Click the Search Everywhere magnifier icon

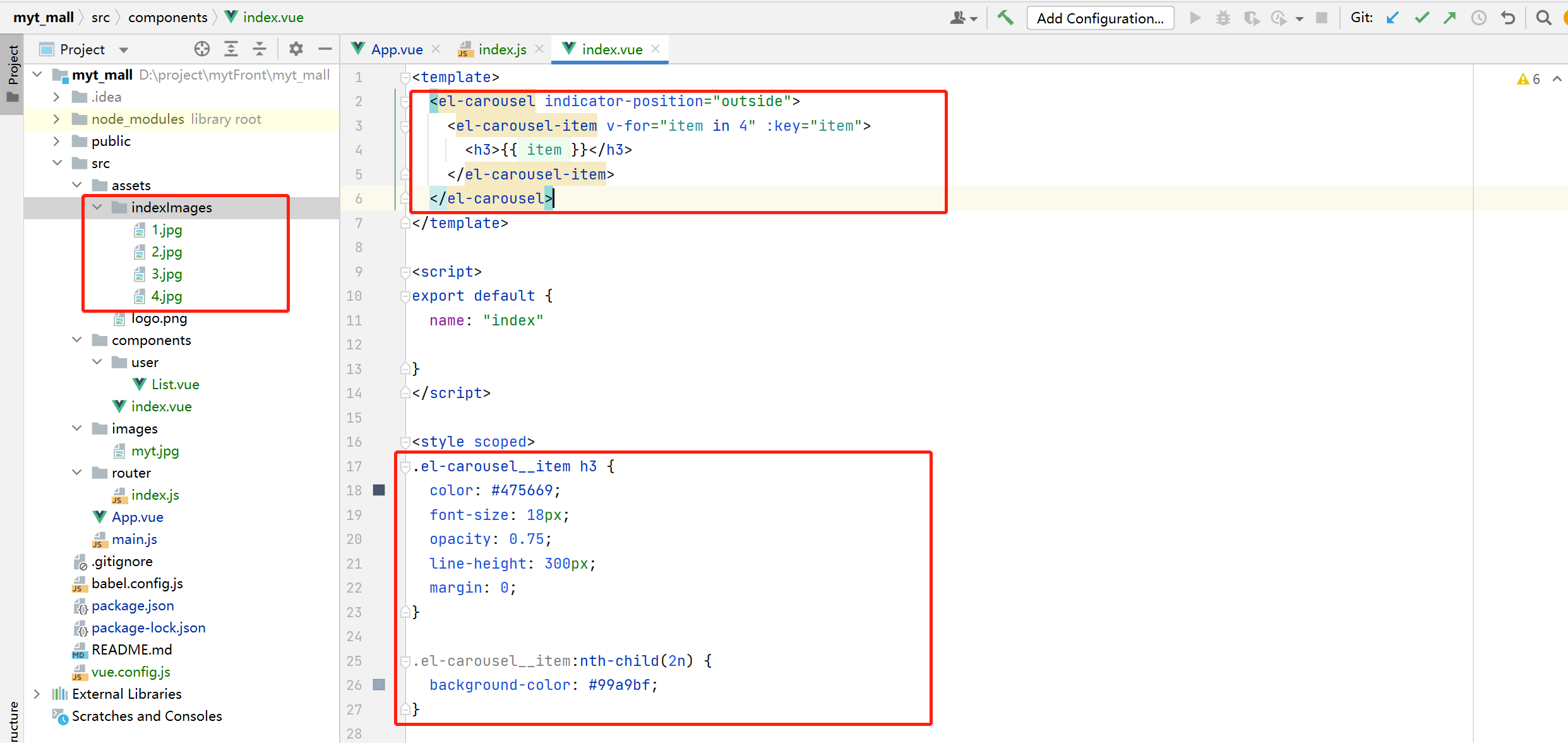(x=1544, y=18)
